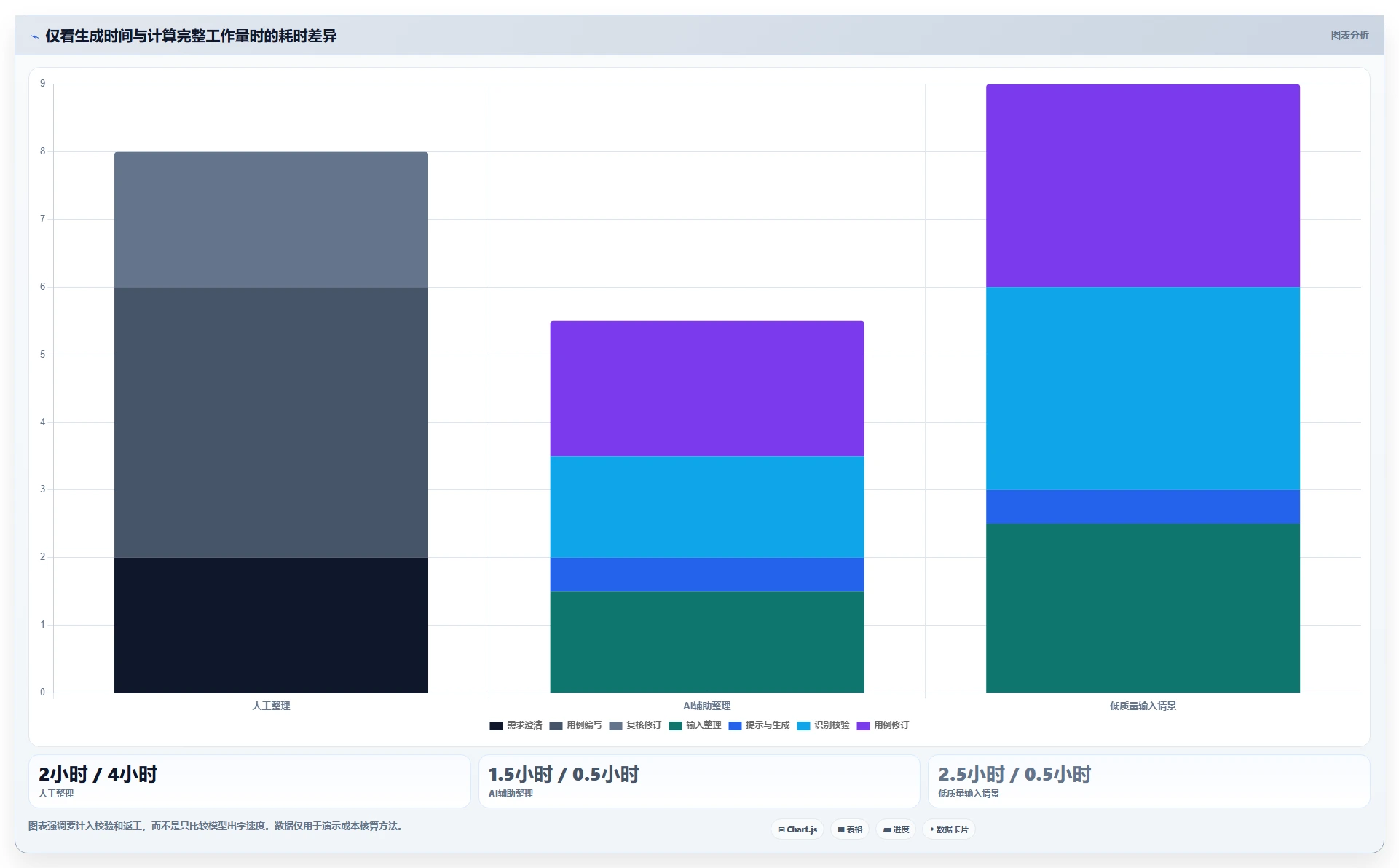Click the 进度 tag button

(x=896, y=829)
